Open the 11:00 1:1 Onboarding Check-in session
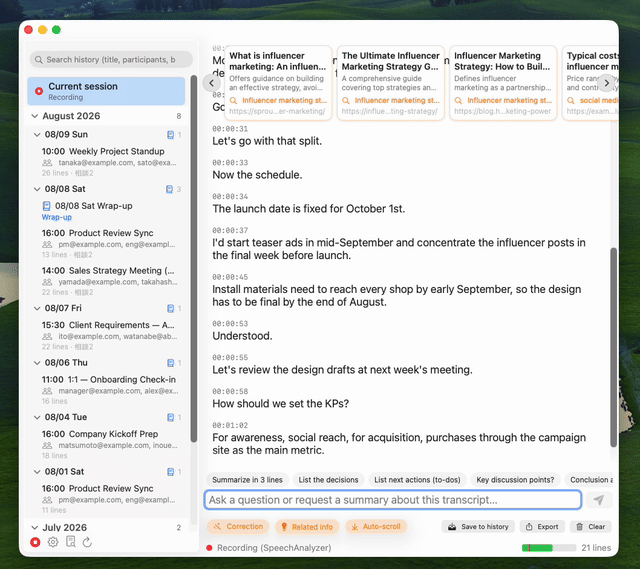Image resolution: width=640 pixels, height=569 pixels. coord(109,390)
